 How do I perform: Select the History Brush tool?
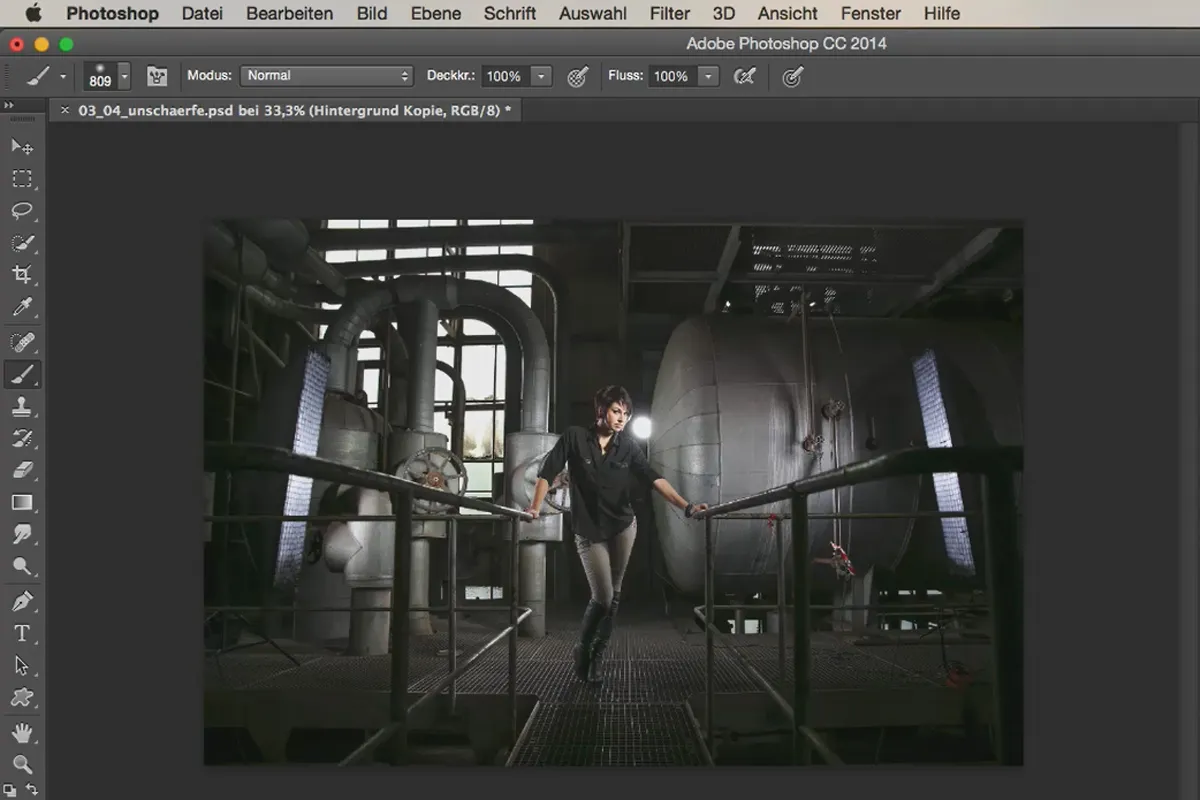click(22, 438)
